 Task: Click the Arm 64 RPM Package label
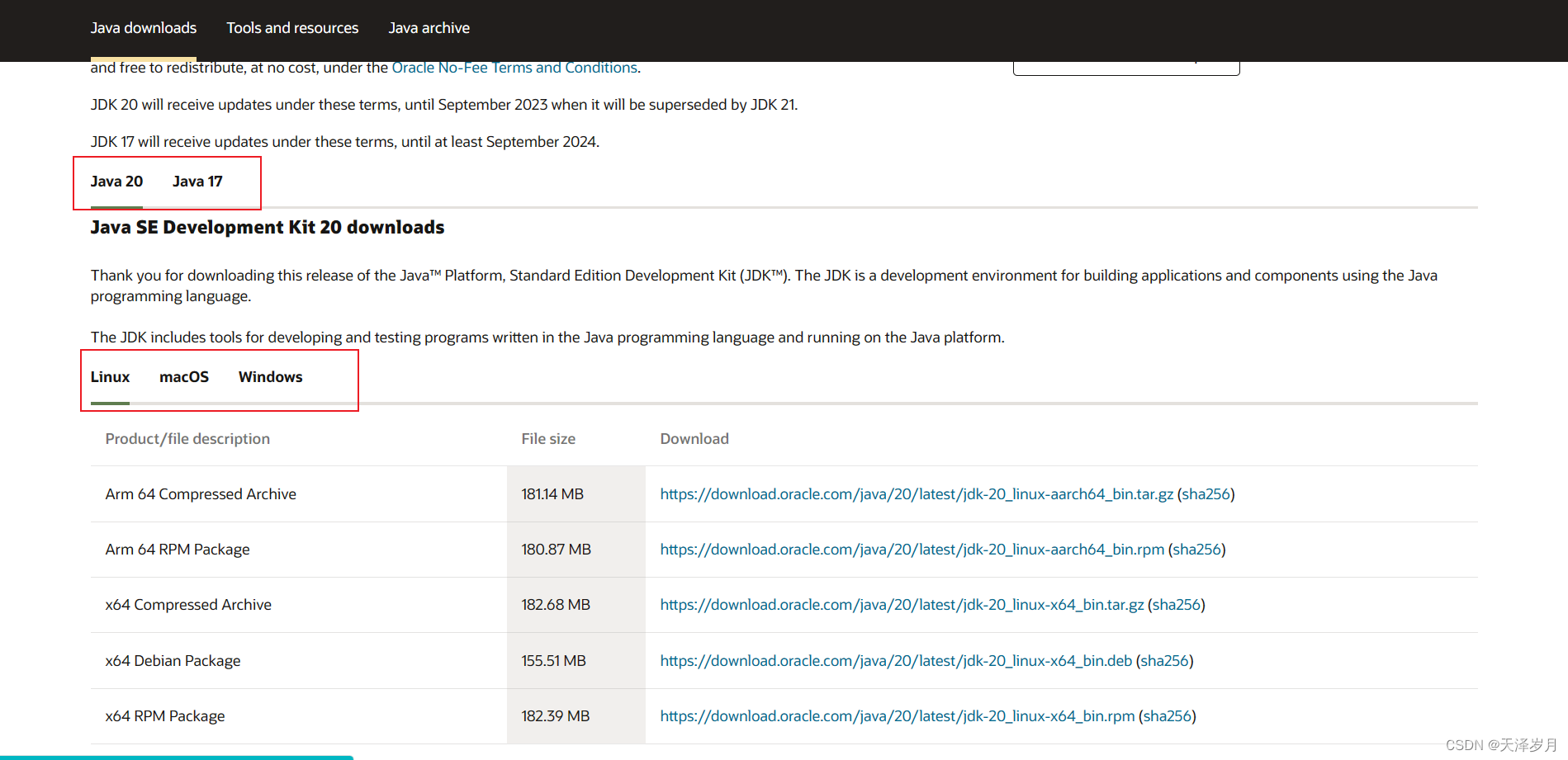pyautogui.click(x=178, y=550)
